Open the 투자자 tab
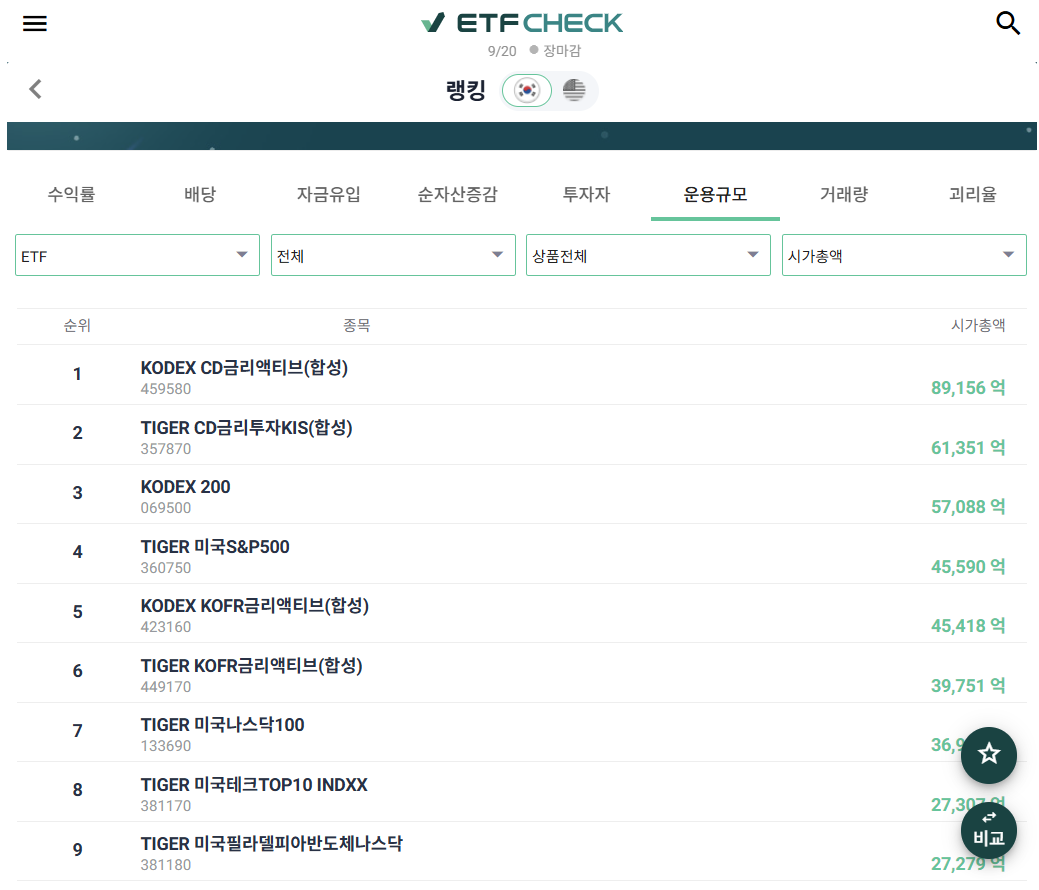This screenshot has height=890, width=1039. click(x=586, y=194)
